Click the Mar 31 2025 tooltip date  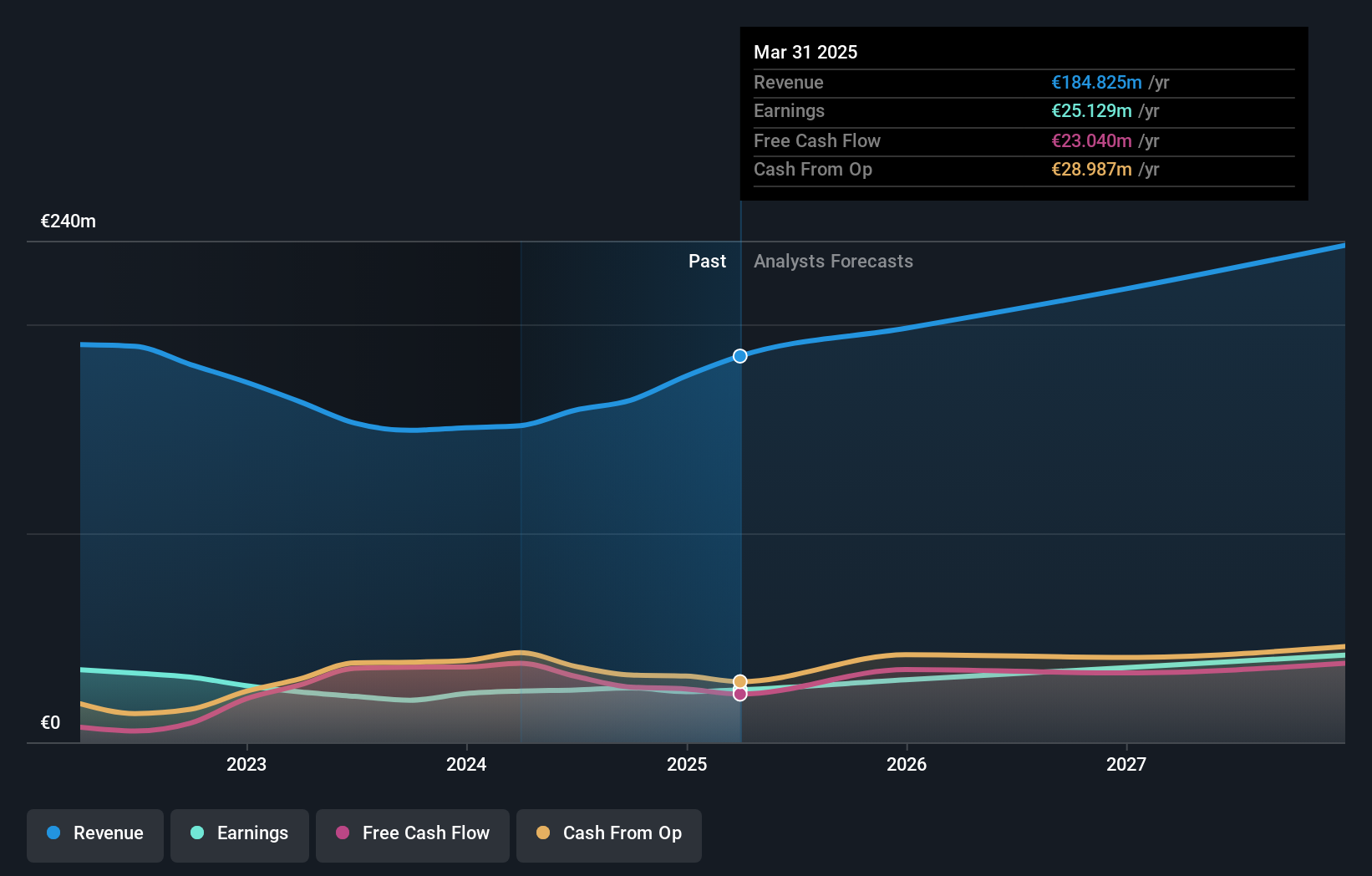point(805,52)
